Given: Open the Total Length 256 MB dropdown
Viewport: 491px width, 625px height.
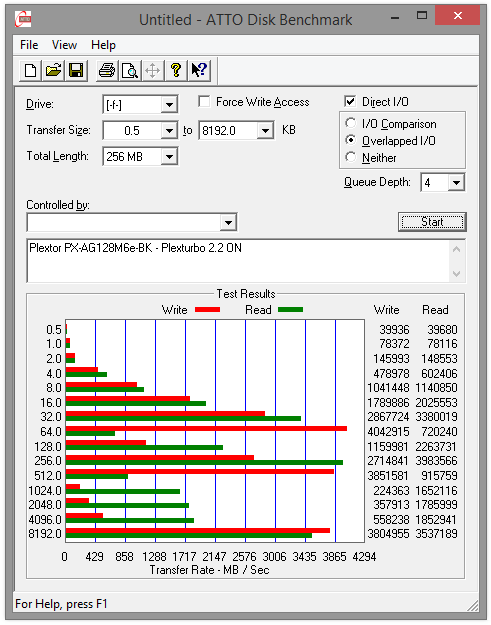Looking at the screenshot, I should (169, 157).
